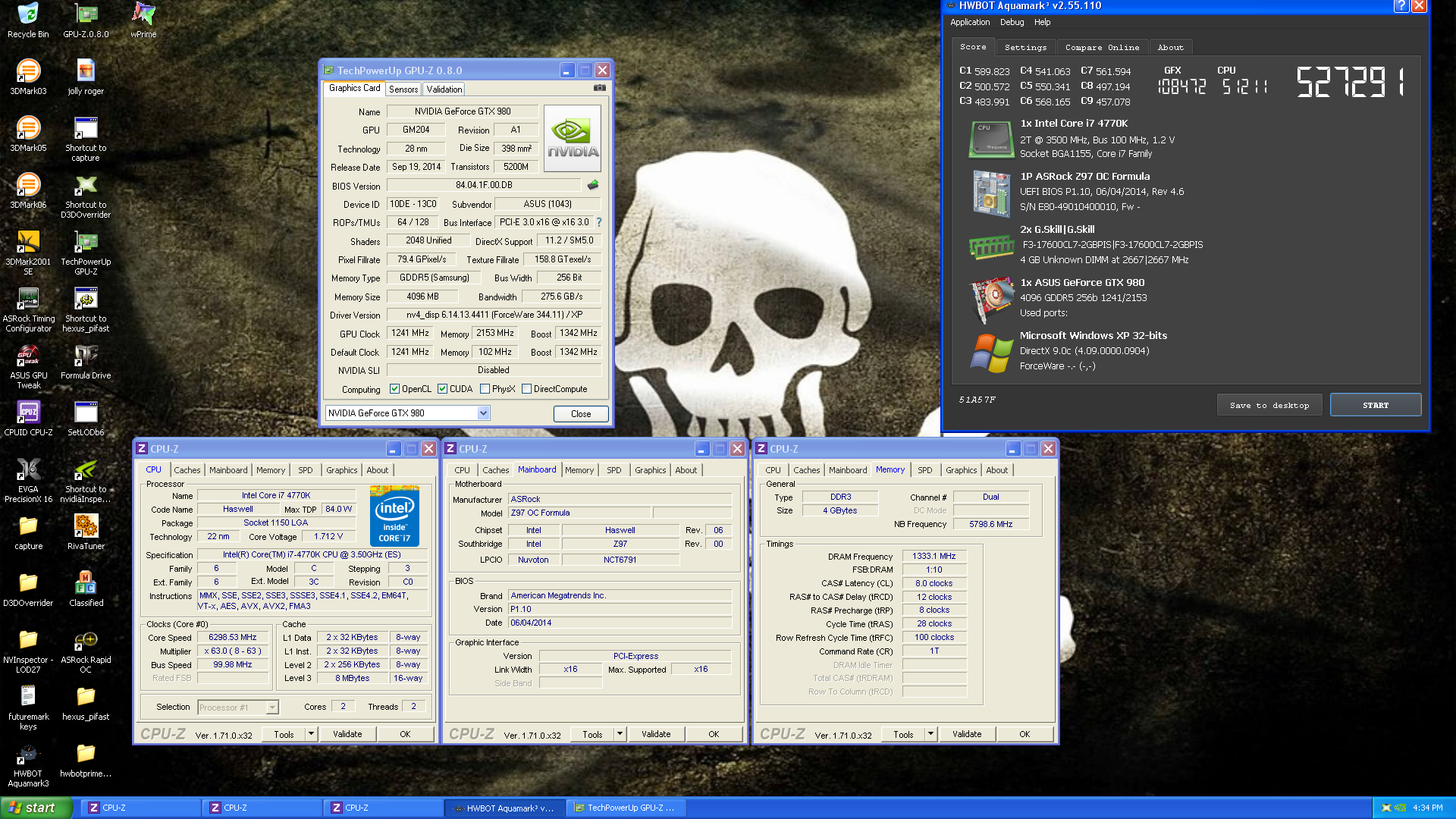Open ASRock Timing Configurator icon

point(28,310)
